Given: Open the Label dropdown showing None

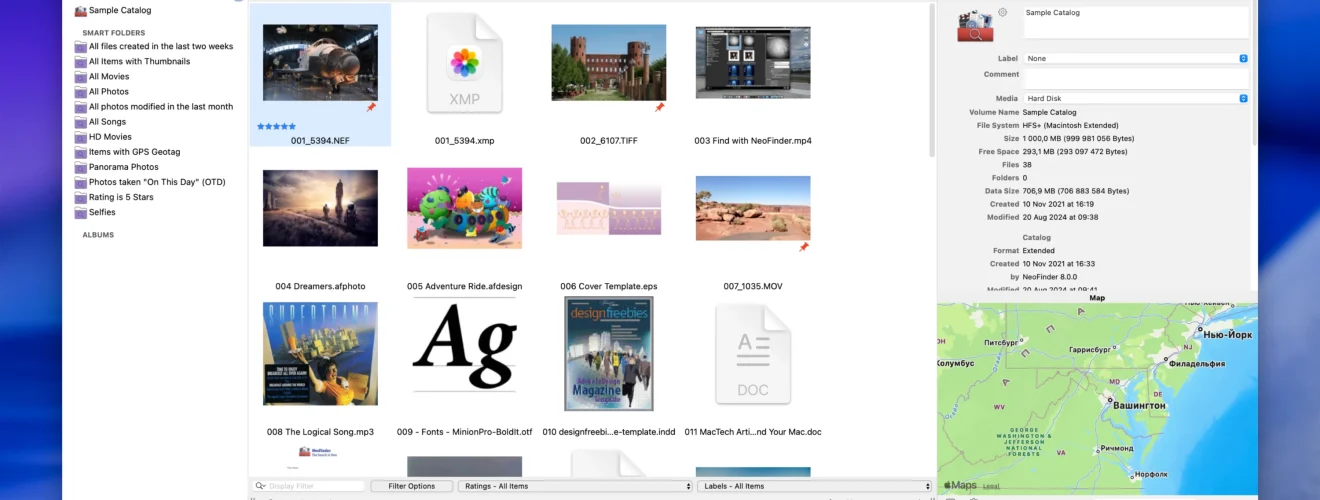Looking at the screenshot, I should [x=1136, y=58].
